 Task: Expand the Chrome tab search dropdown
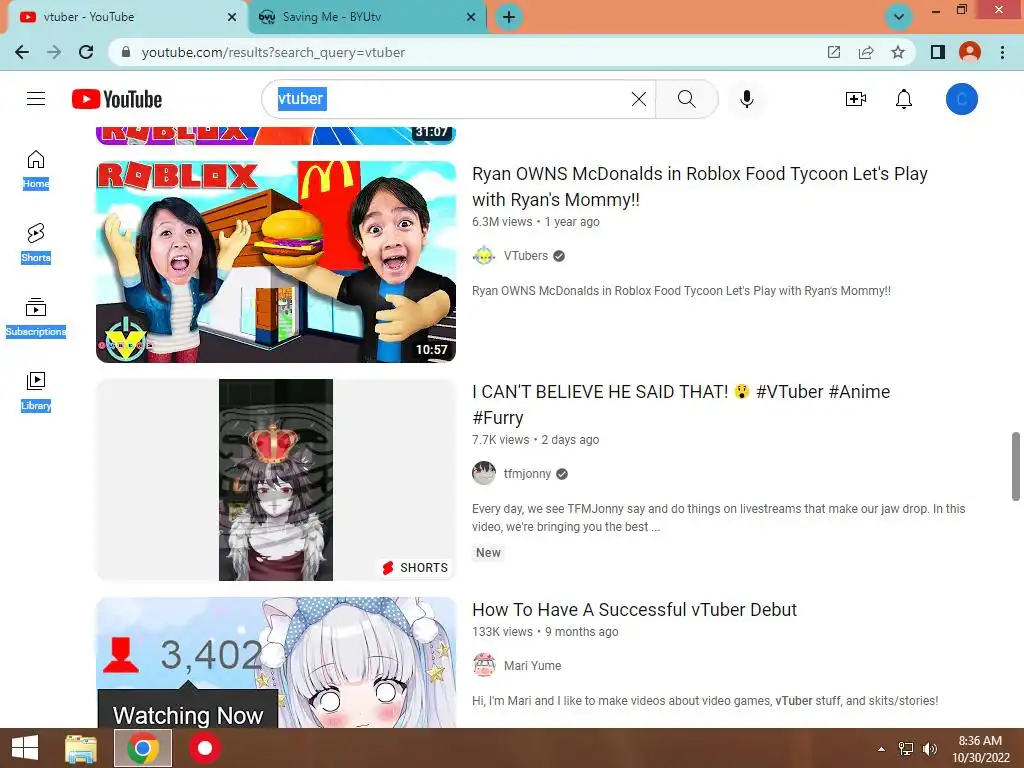pos(899,17)
